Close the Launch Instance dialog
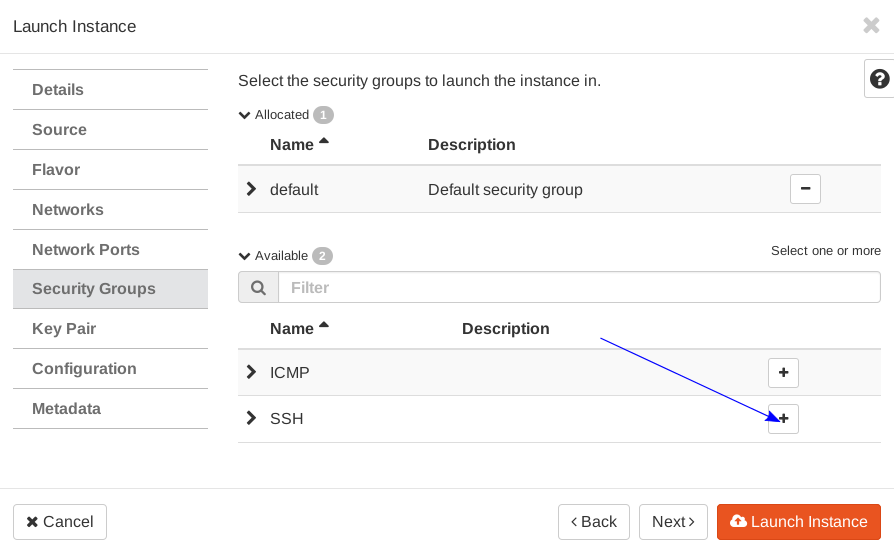 [871, 26]
